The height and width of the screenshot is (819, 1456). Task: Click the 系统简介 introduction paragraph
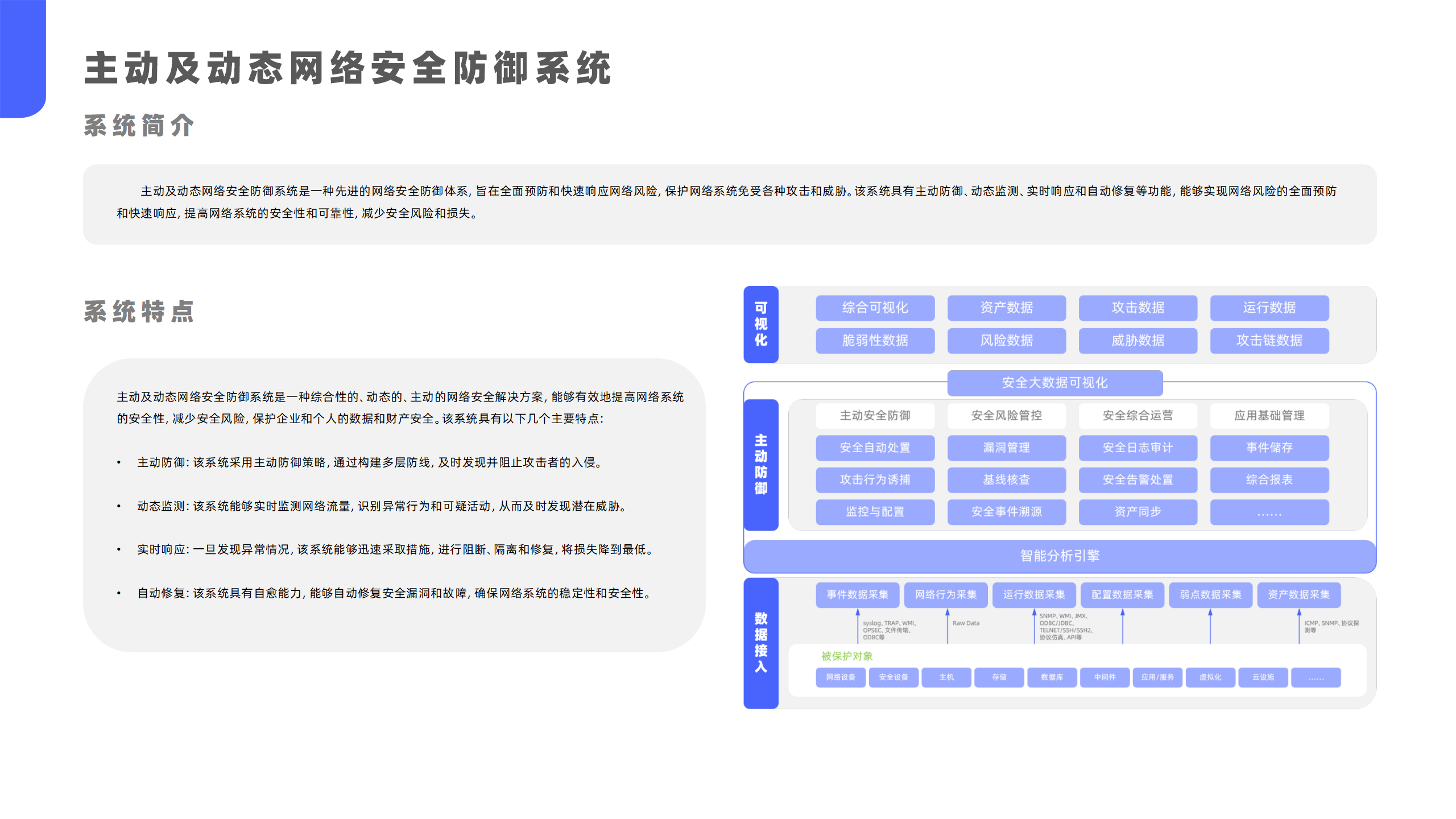pos(727,202)
